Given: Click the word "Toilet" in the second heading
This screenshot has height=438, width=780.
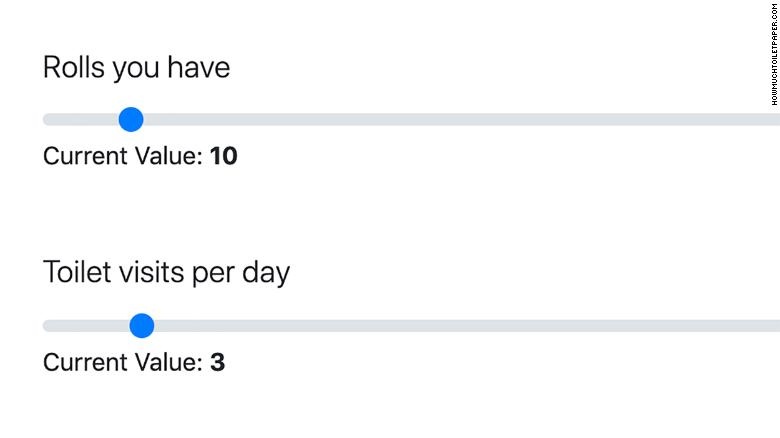Looking at the screenshot, I should click(76, 272).
